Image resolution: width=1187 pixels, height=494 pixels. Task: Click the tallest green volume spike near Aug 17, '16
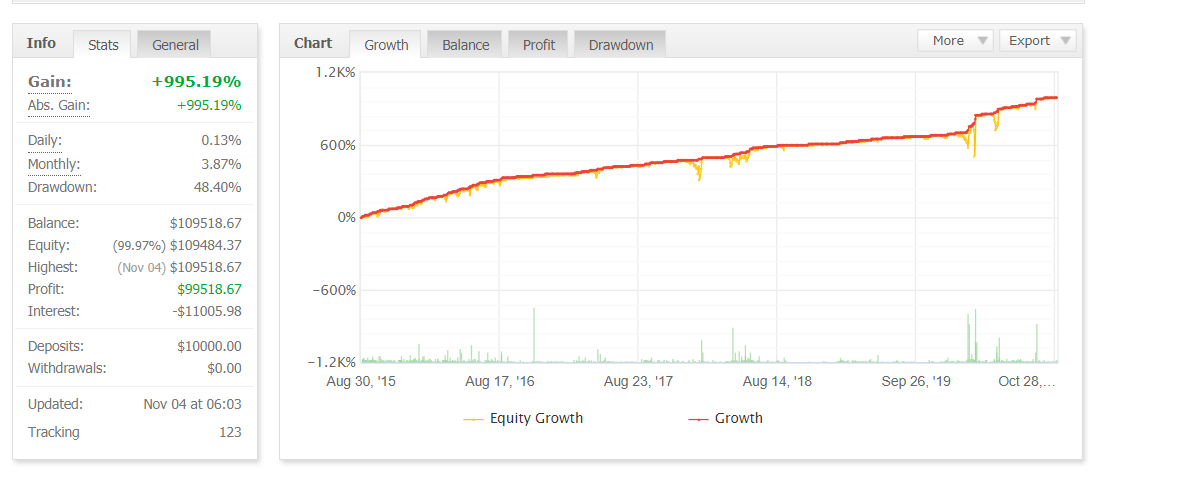coord(534,335)
